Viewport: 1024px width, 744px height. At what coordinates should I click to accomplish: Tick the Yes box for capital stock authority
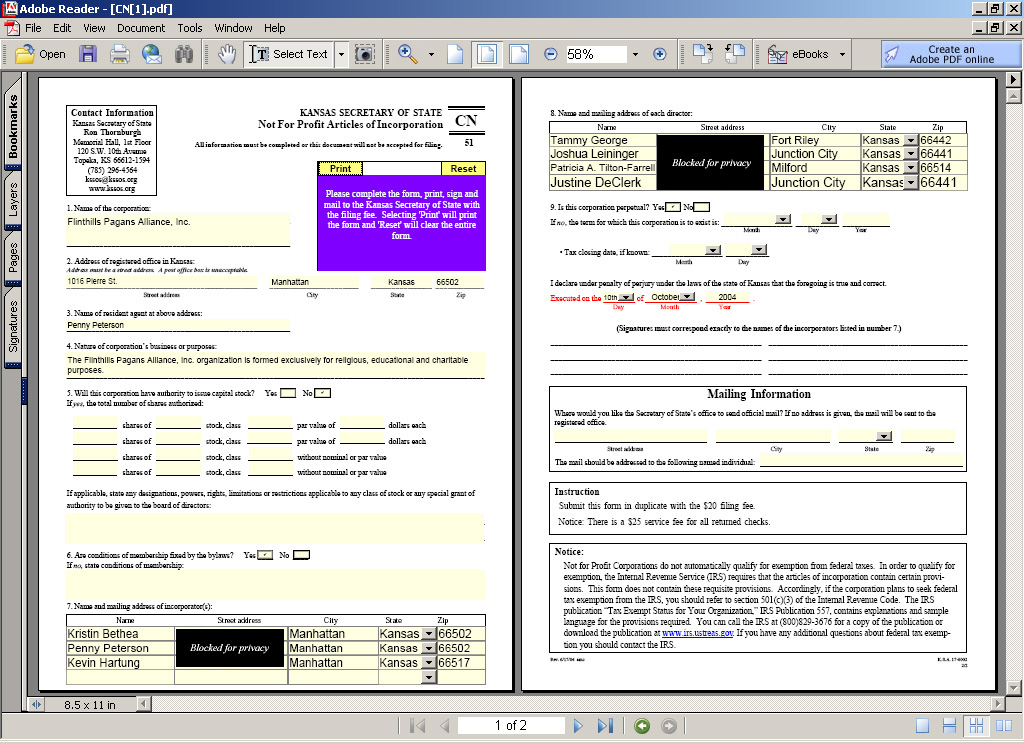pyautogui.click(x=288, y=393)
